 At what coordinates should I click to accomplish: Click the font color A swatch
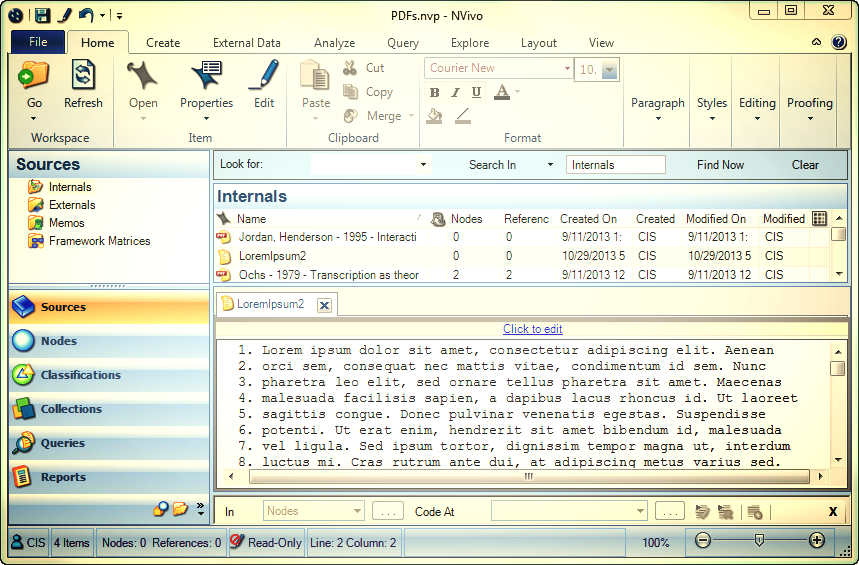[502, 92]
